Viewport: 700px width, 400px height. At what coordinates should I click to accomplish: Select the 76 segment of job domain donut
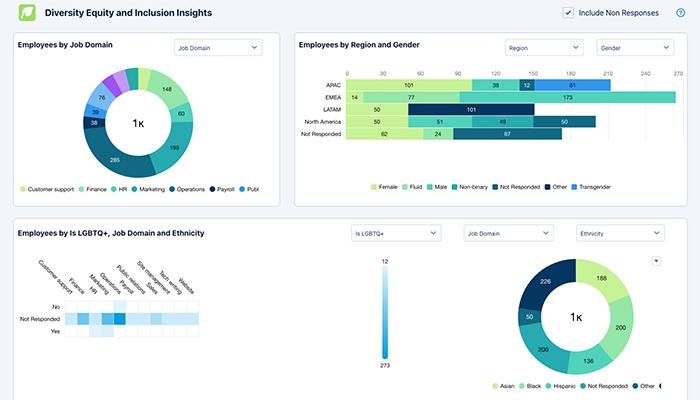101,97
